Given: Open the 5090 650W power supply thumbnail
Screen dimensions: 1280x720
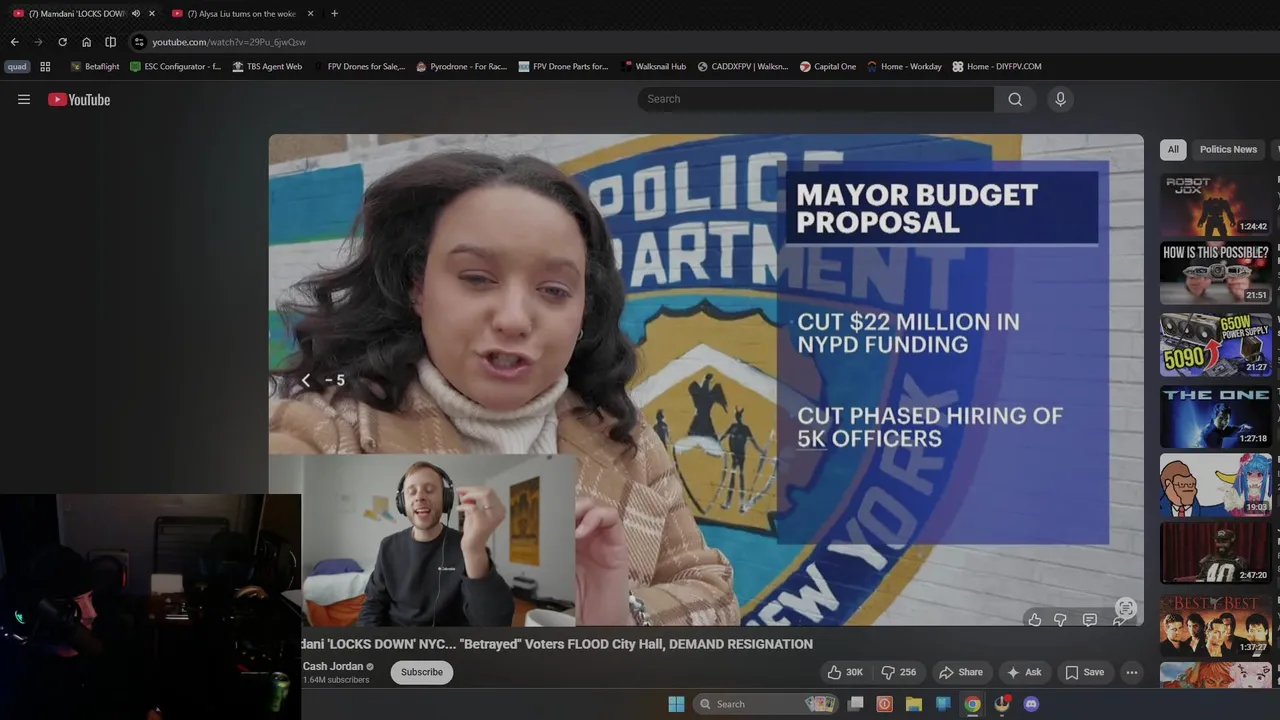Looking at the screenshot, I should 1216,345.
